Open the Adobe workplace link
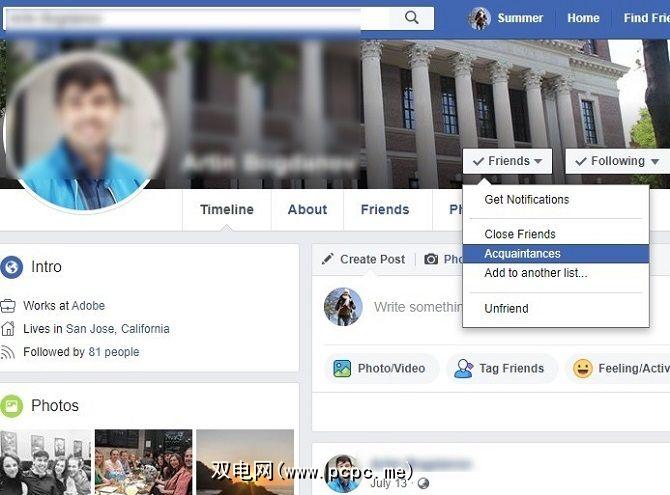 [88, 306]
